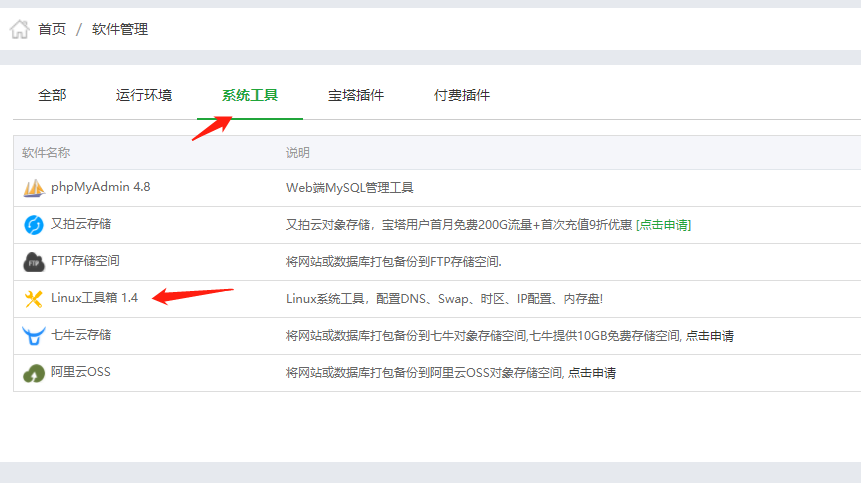Select the 系统工具 tab

click(x=250, y=96)
